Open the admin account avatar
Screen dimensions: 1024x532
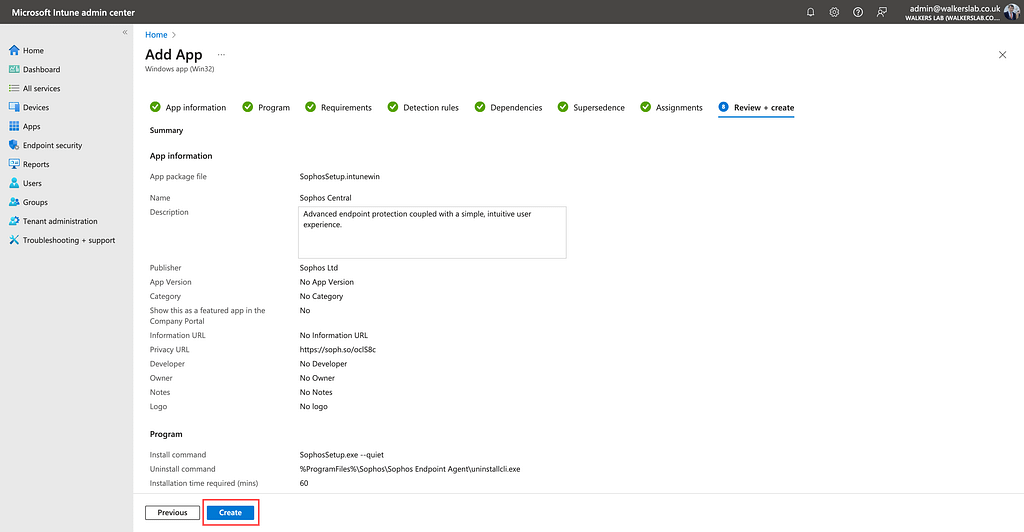point(1012,12)
